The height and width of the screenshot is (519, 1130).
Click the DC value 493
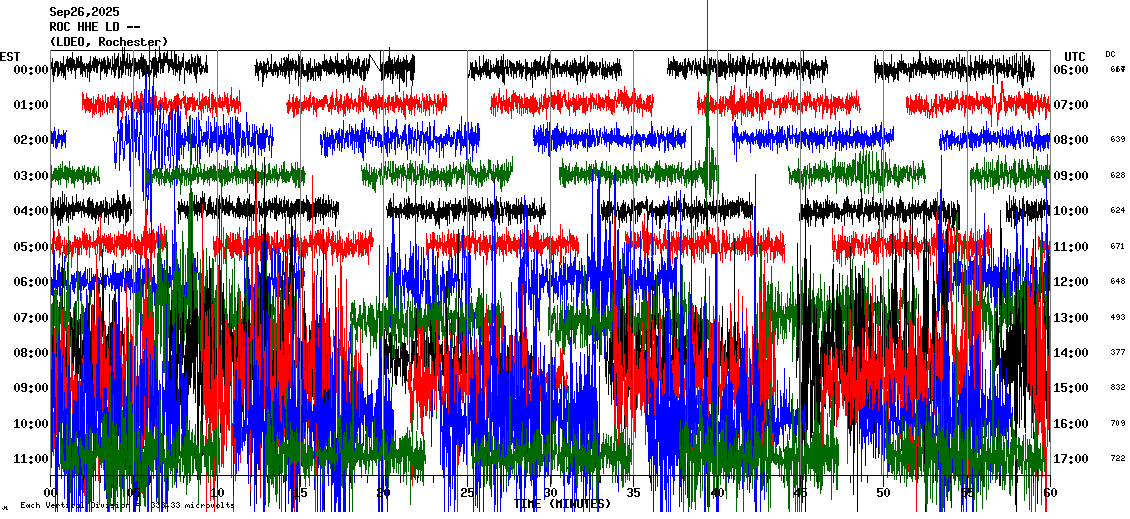click(x=1117, y=318)
